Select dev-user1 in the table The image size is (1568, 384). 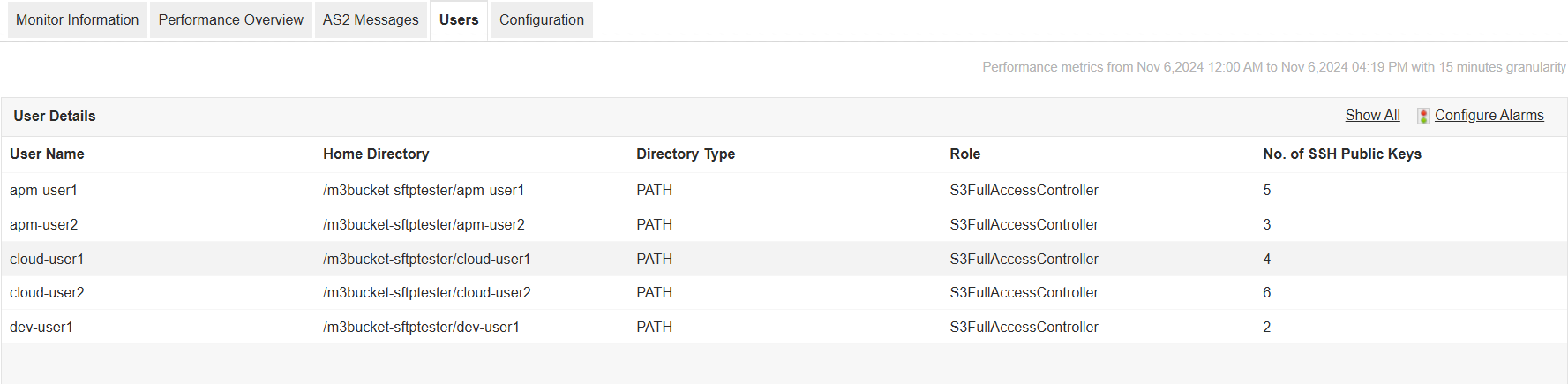(41, 327)
